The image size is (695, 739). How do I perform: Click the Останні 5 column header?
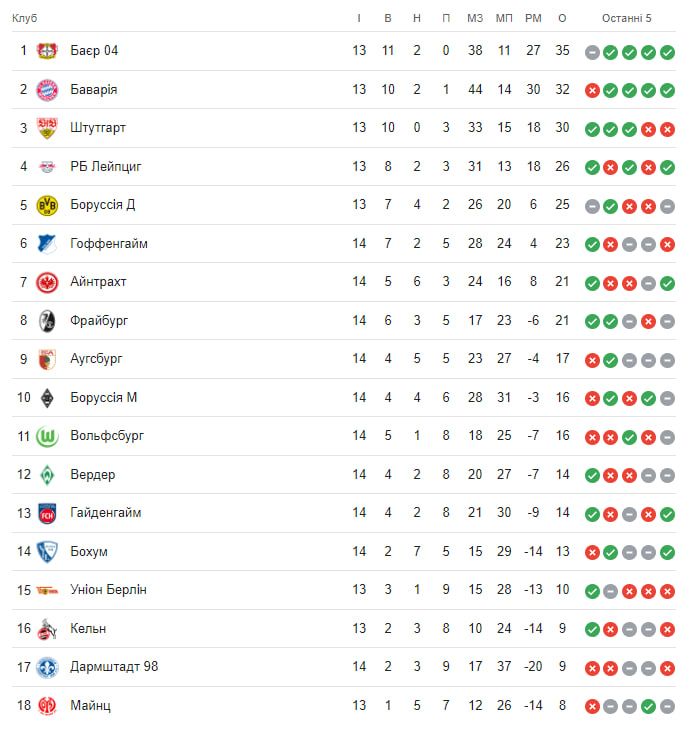627,18
